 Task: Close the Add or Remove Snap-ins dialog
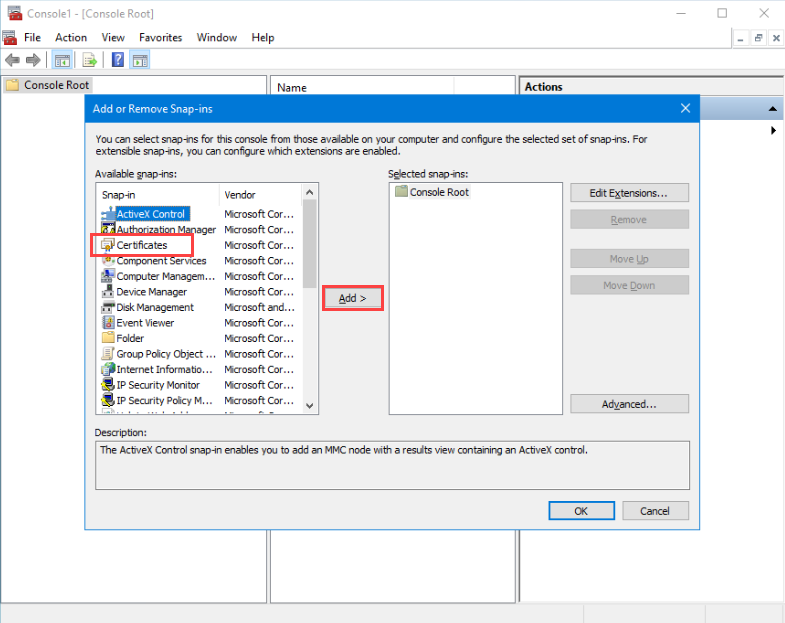pyautogui.click(x=685, y=108)
